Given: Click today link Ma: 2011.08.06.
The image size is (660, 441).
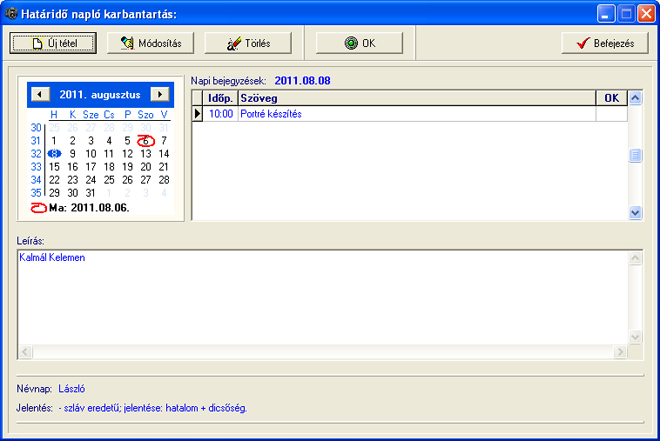Looking at the screenshot, I should (89, 207).
